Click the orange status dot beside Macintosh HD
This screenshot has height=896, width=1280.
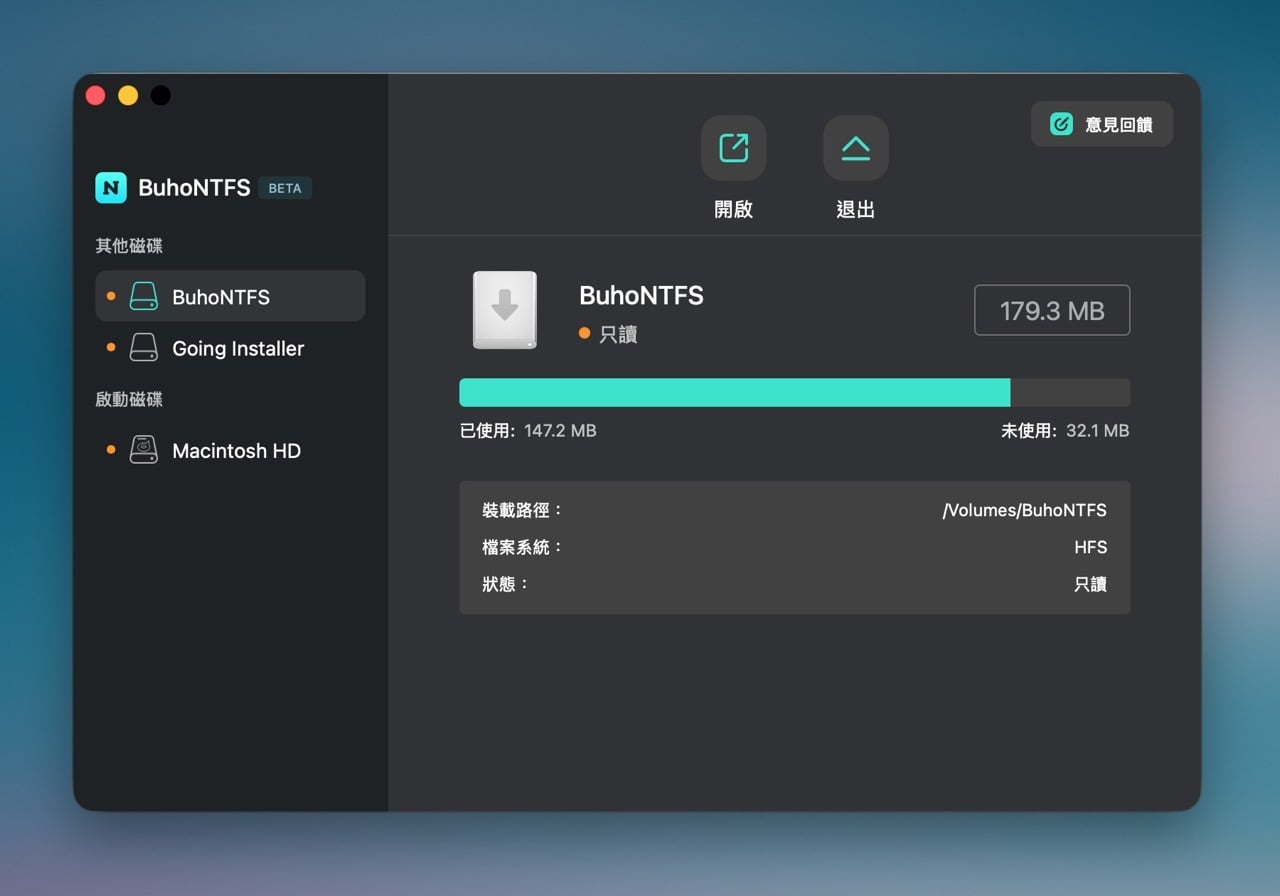pyautogui.click(x=111, y=450)
